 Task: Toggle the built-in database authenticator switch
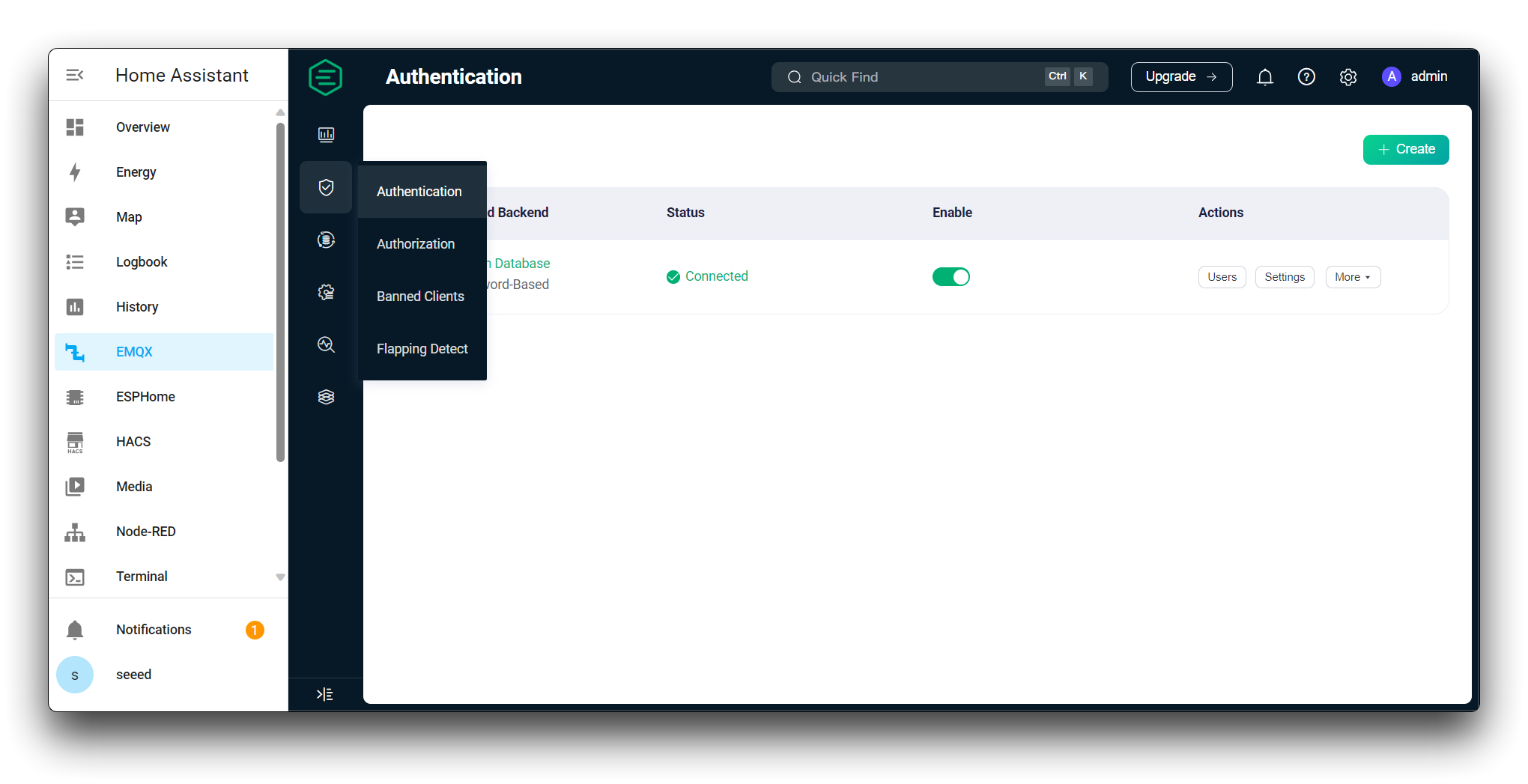coord(951,277)
